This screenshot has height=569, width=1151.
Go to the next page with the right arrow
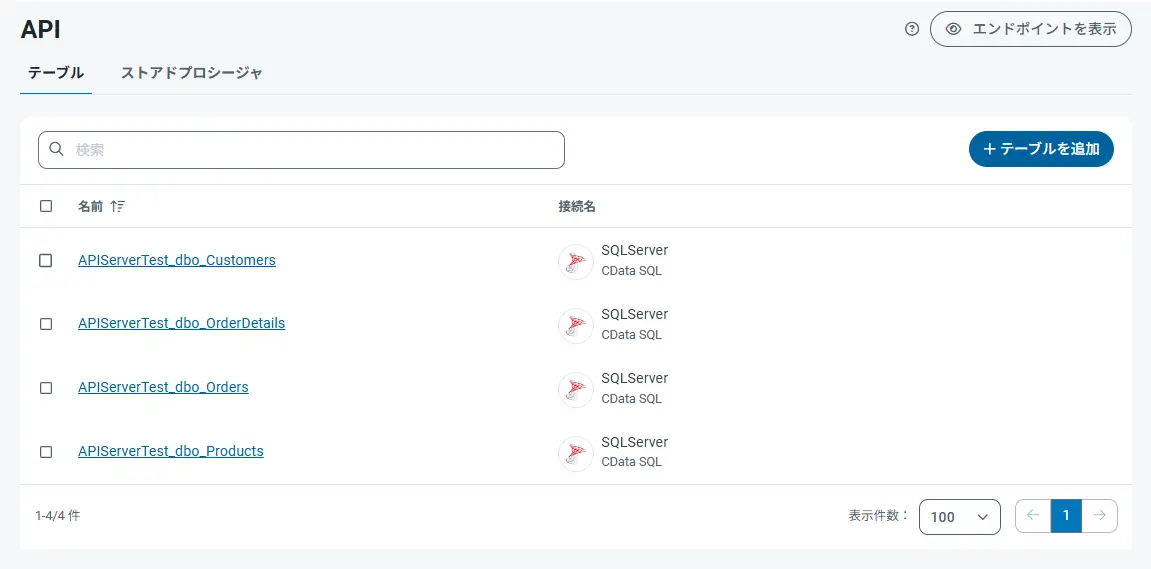pos(1100,515)
